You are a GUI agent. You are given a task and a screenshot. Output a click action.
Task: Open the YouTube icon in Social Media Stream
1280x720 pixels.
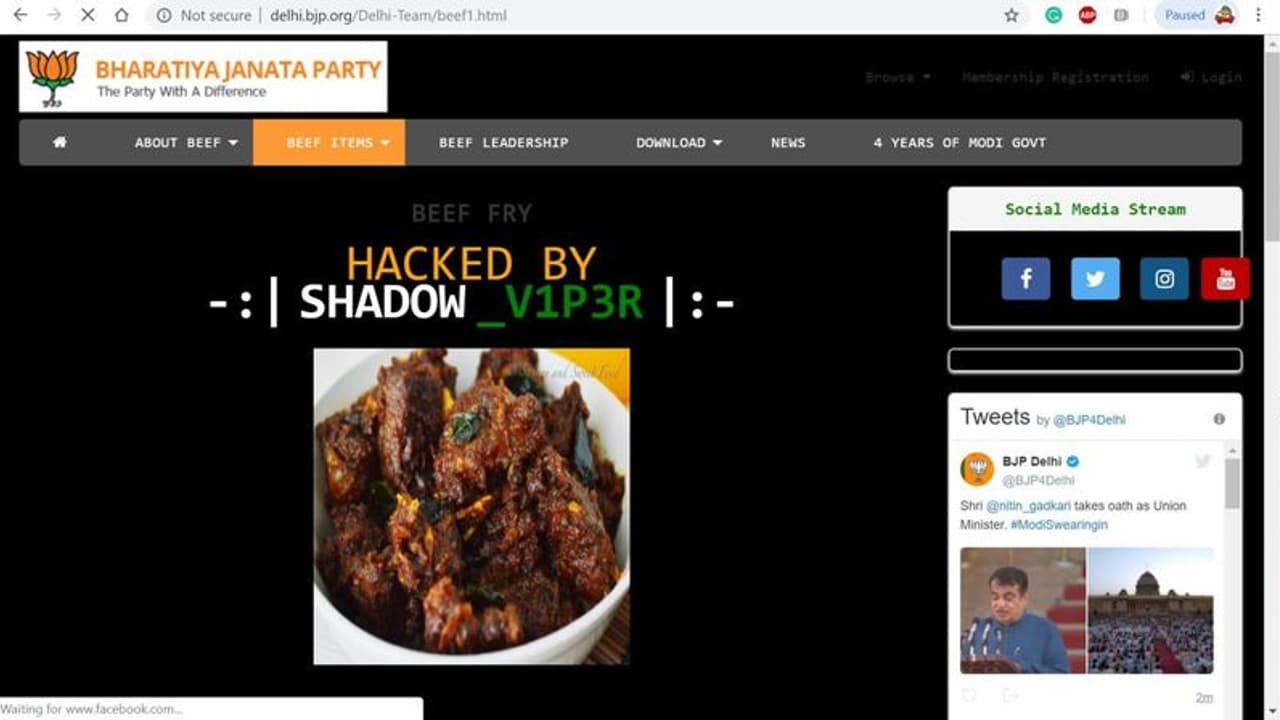[1225, 279]
